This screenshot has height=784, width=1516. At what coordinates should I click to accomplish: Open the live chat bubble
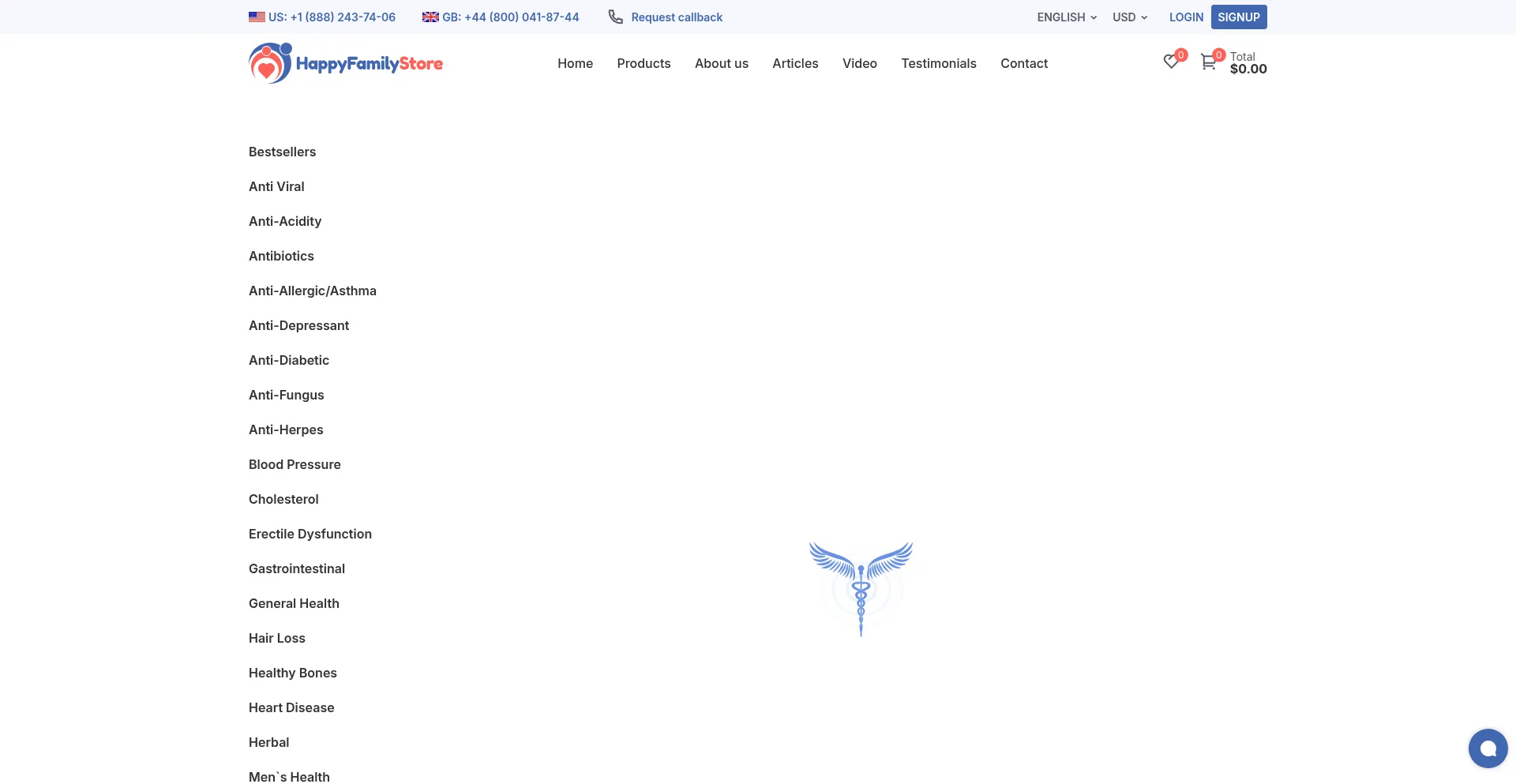pyautogui.click(x=1488, y=748)
